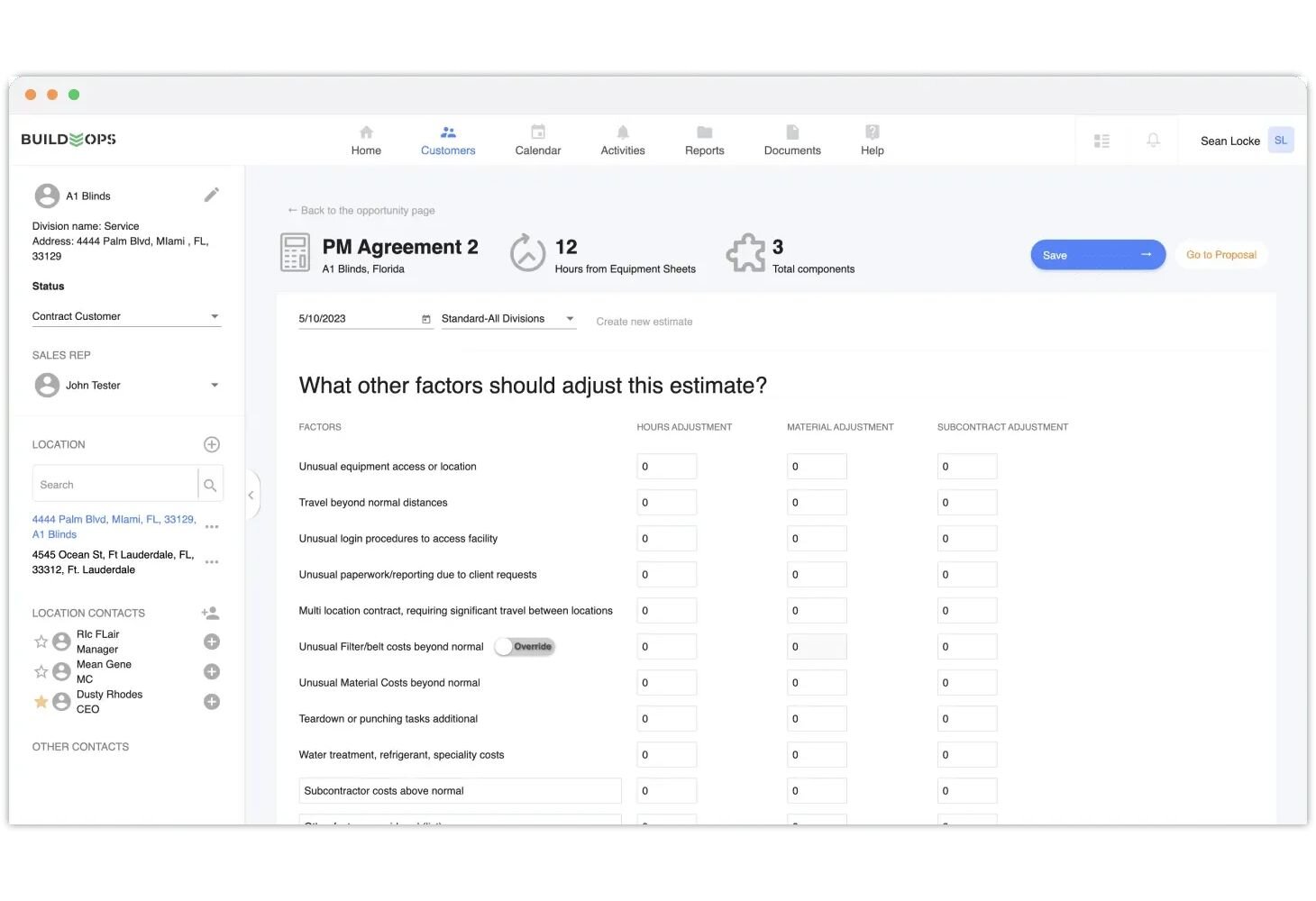Open the John Tester sales rep dropdown

[215, 385]
